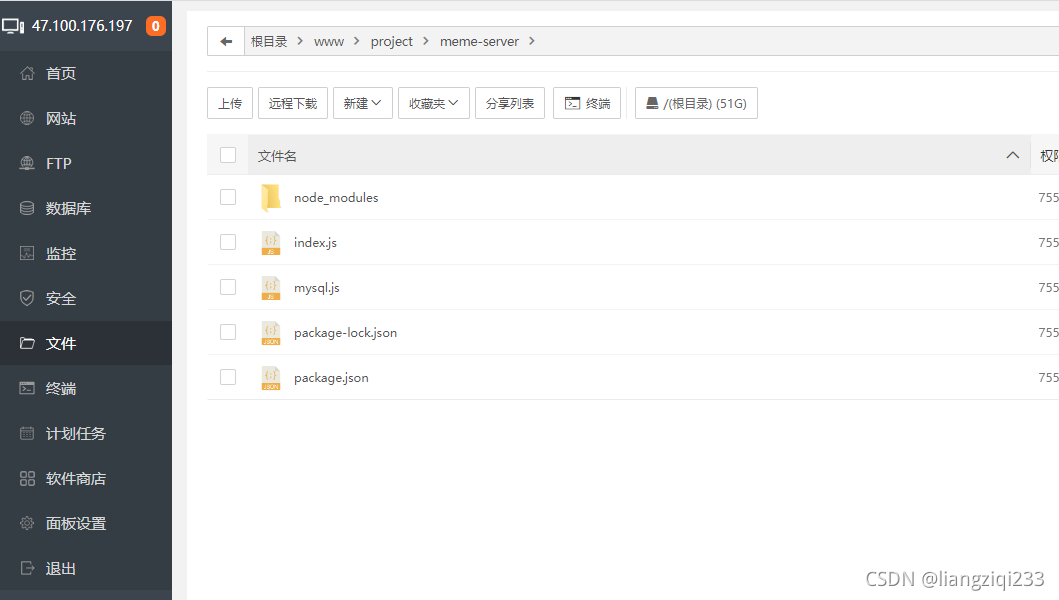Click the mysql.js file name
The height and width of the screenshot is (600, 1059).
pyautogui.click(x=317, y=288)
